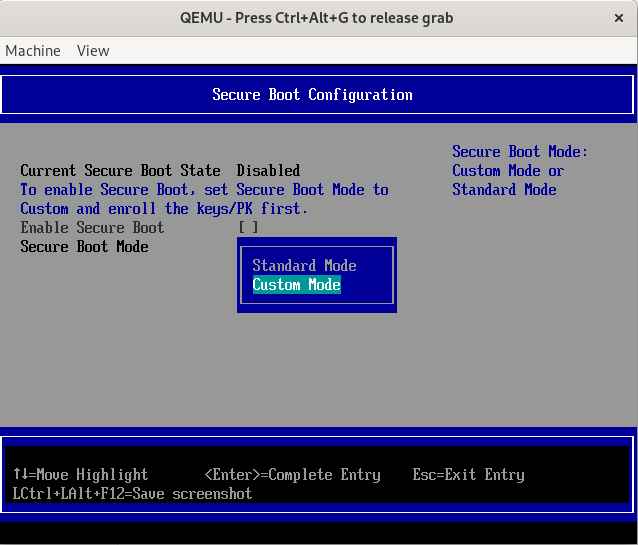This screenshot has width=638, height=545.
Task: Click the 'Esc=Exit Entry' hint
Action: pyautogui.click(x=468, y=475)
